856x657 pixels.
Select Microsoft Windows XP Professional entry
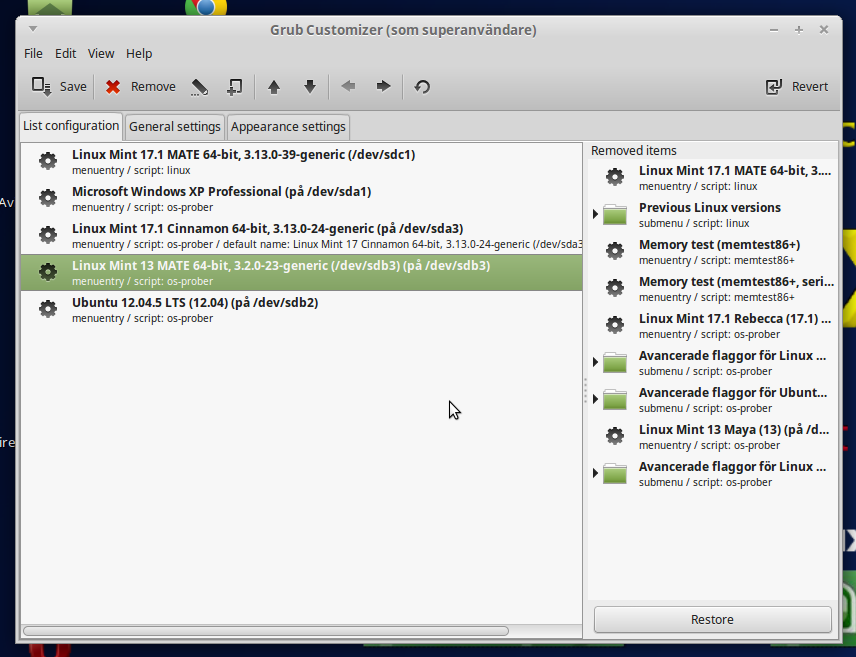pyautogui.click(x=301, y=199)
